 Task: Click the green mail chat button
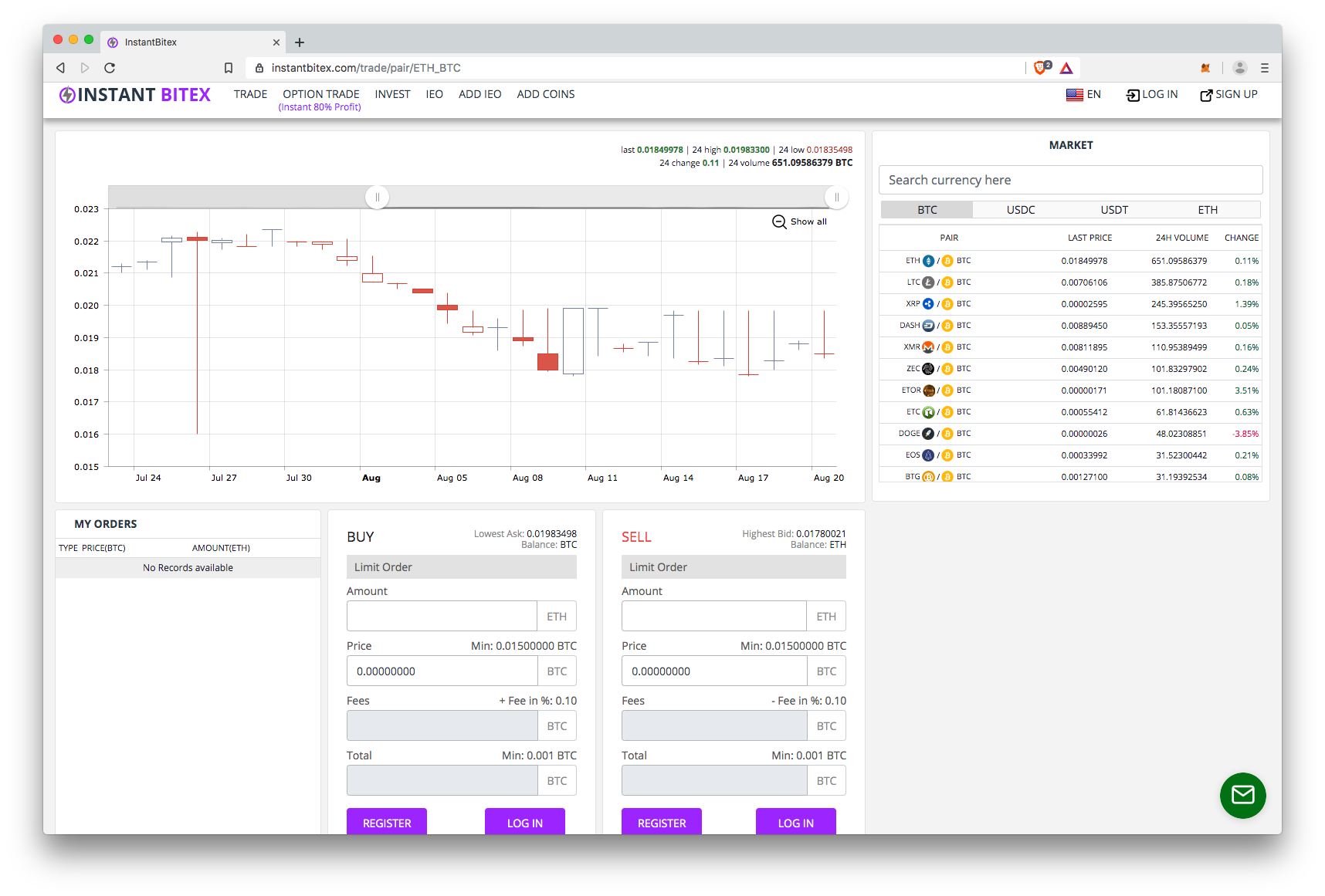click(x=1242, y=795)
